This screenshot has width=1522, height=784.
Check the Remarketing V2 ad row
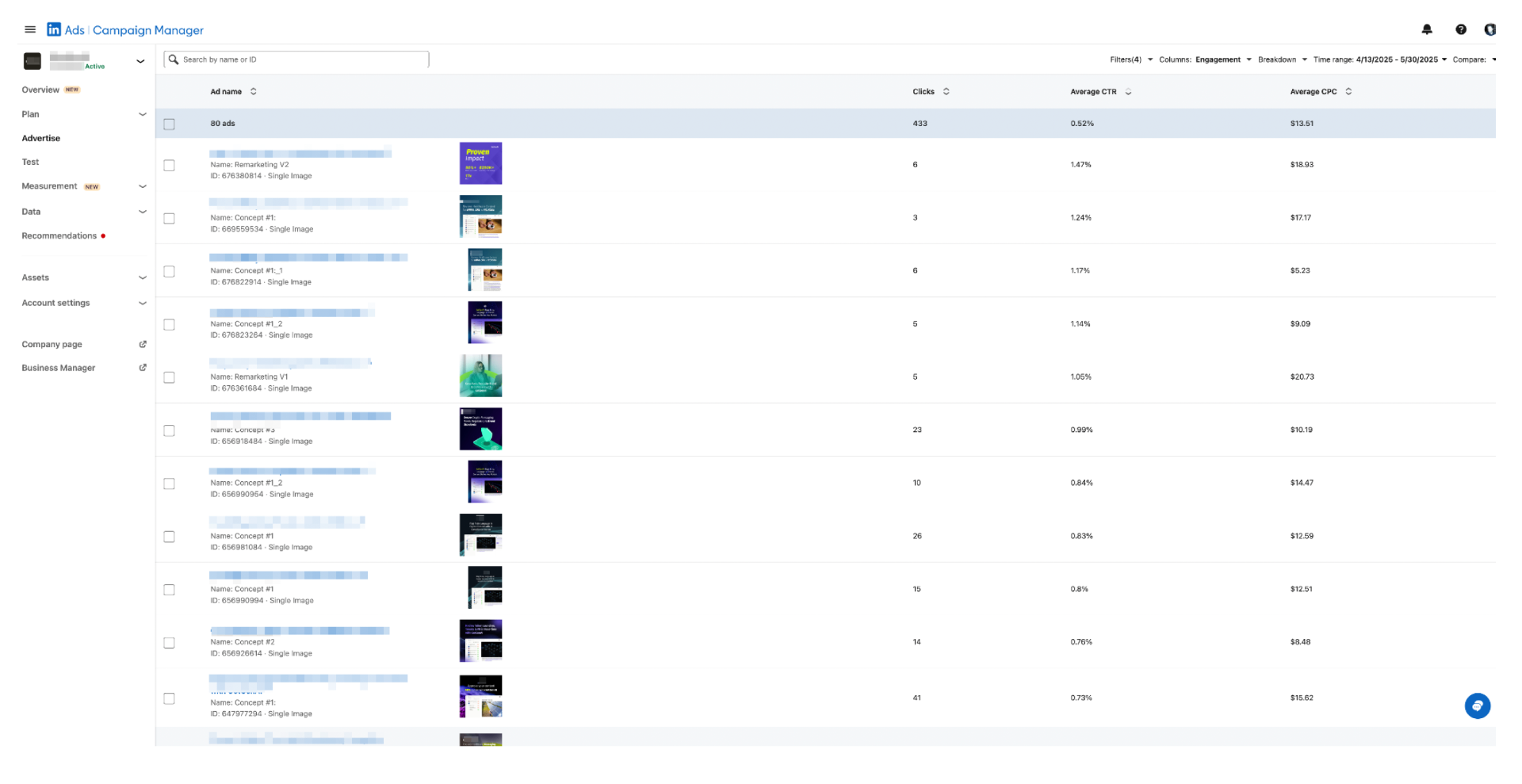point(169,166)
